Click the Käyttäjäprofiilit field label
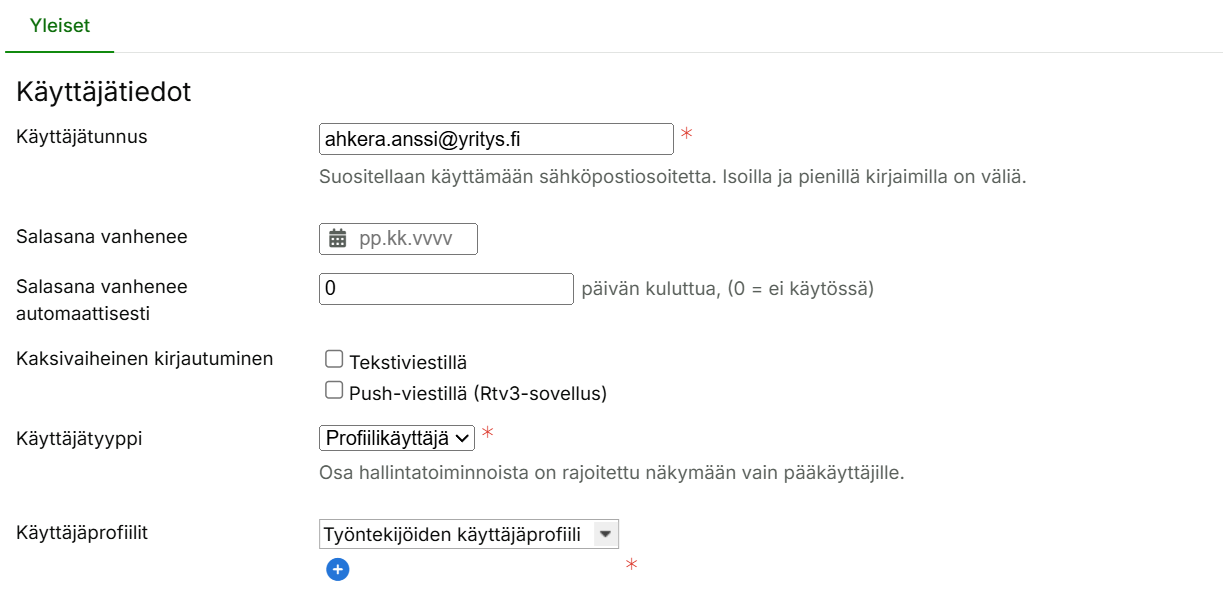This screenshot has width=1223, height=595. tap(82, 533)
